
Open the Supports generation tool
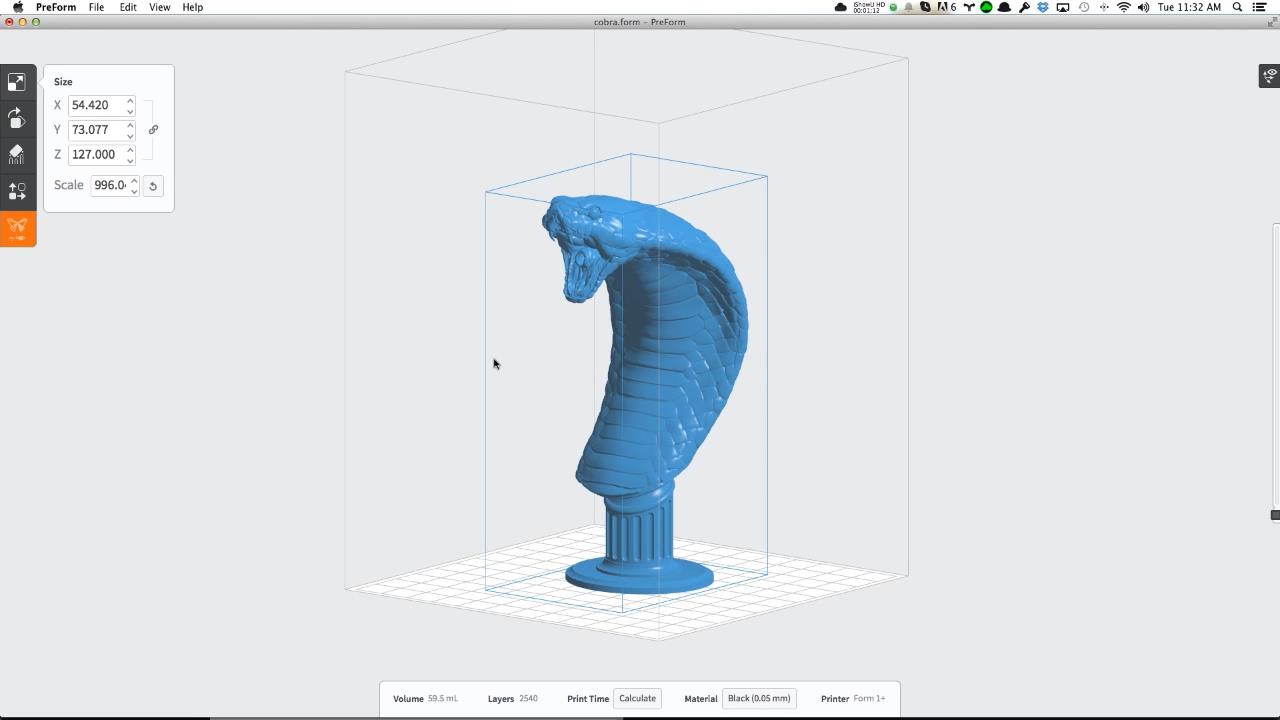[x=17, y=154]
